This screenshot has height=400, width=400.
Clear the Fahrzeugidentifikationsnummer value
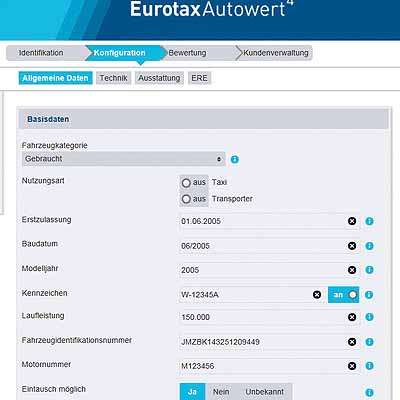point(352,342)
